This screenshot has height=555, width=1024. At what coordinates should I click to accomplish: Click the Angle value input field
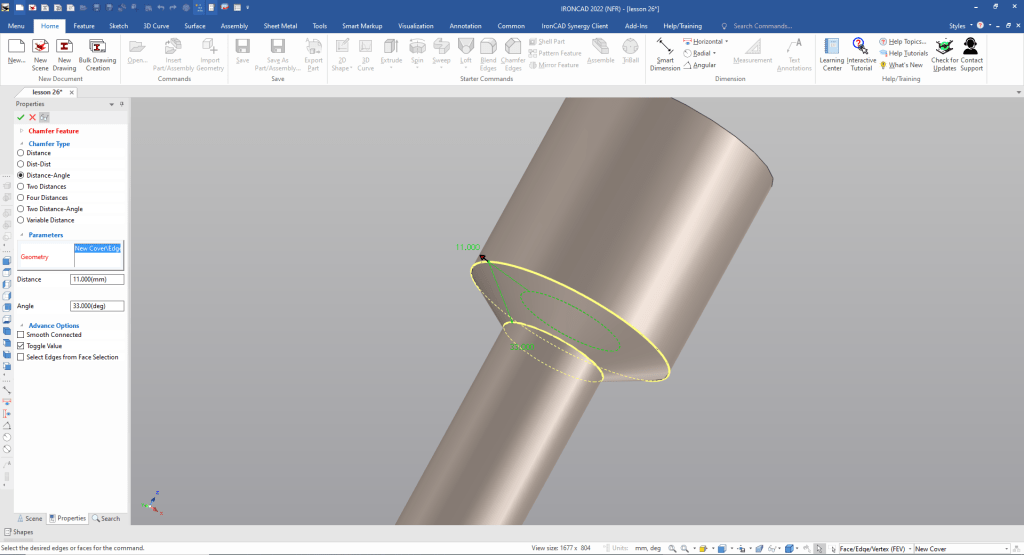(97, 306)
